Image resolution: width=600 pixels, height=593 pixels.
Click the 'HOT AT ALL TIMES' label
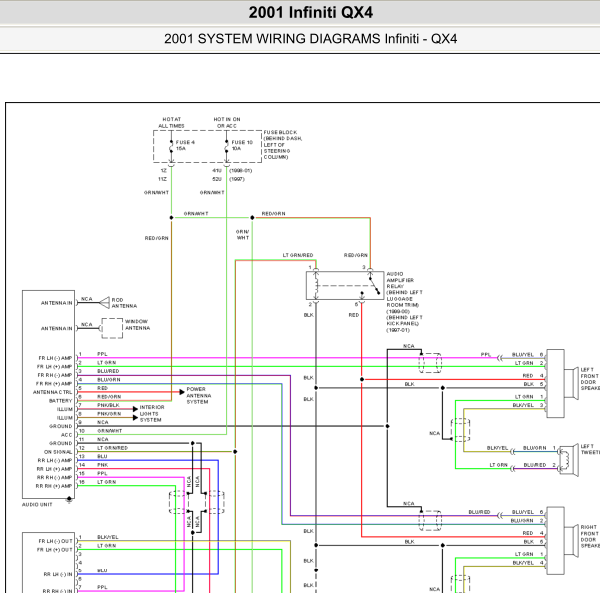(171, 122)
